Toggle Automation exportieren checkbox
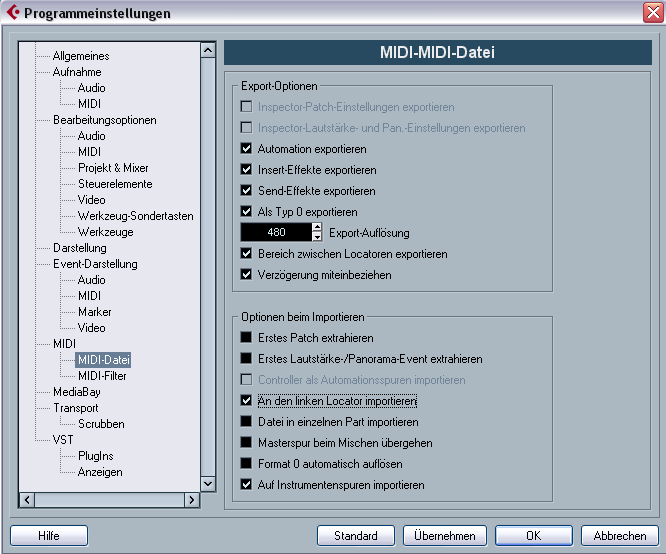The width and height of the screenshot is (666, 554). 246,148
